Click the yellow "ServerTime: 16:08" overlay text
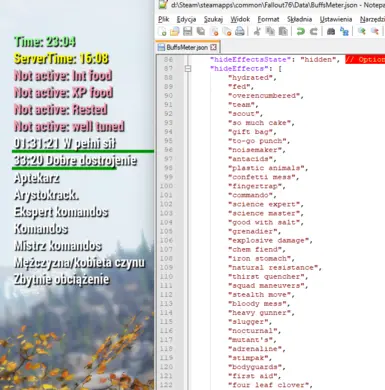The image size is (385, 390). pyautogui.click(x=61, y=59)
